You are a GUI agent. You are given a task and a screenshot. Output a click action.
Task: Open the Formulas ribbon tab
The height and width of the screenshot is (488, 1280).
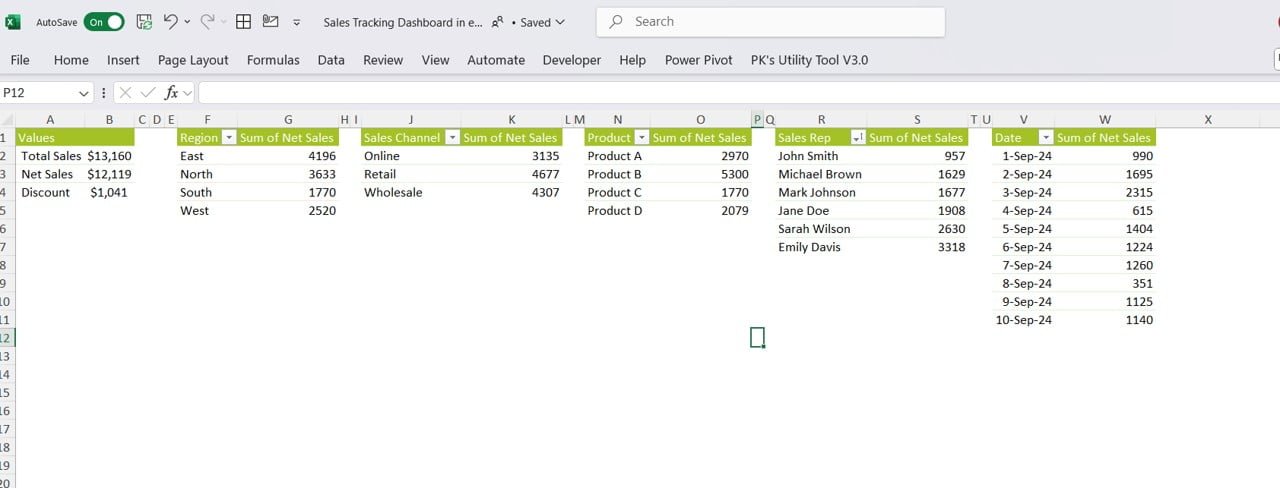[x=273, y=60]
